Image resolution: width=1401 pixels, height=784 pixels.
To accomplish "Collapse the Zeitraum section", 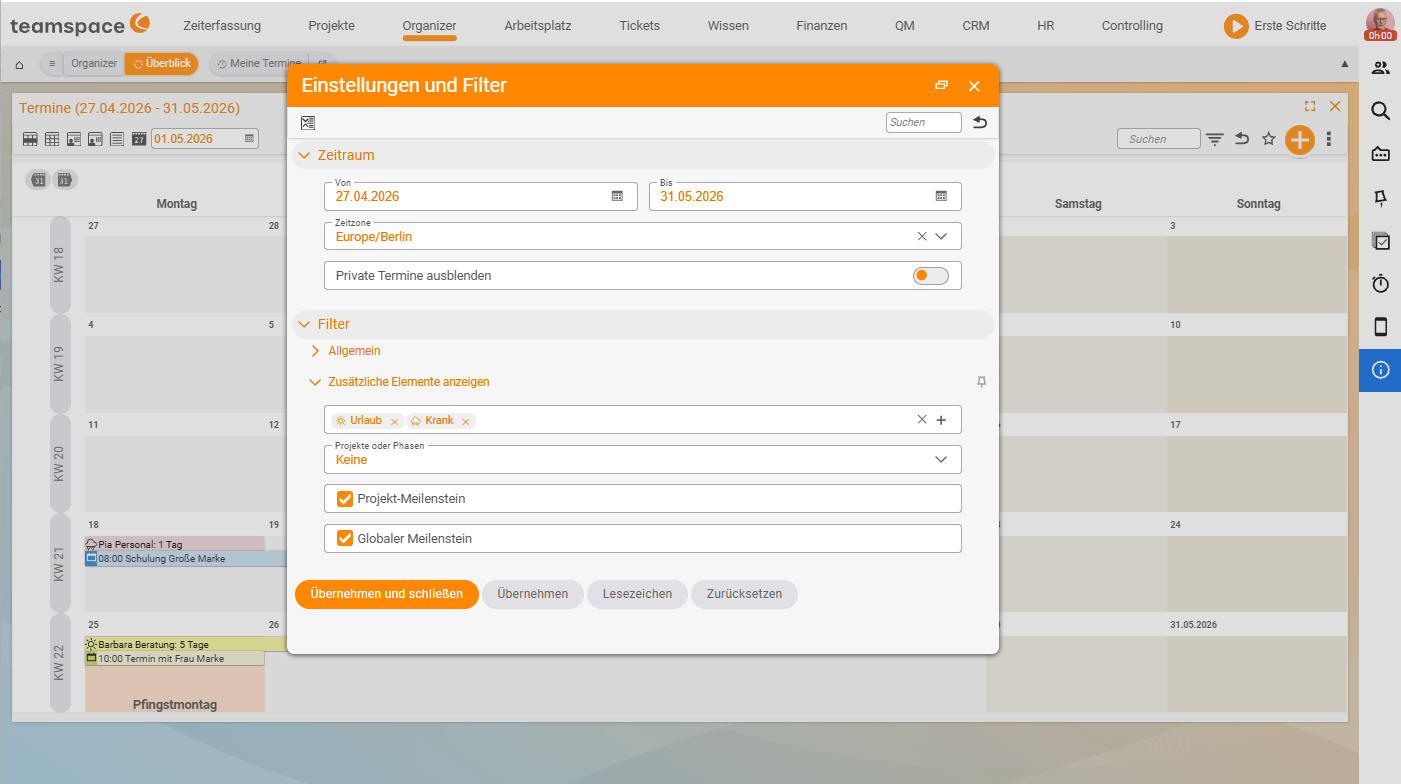I will [x=305, y=155].
